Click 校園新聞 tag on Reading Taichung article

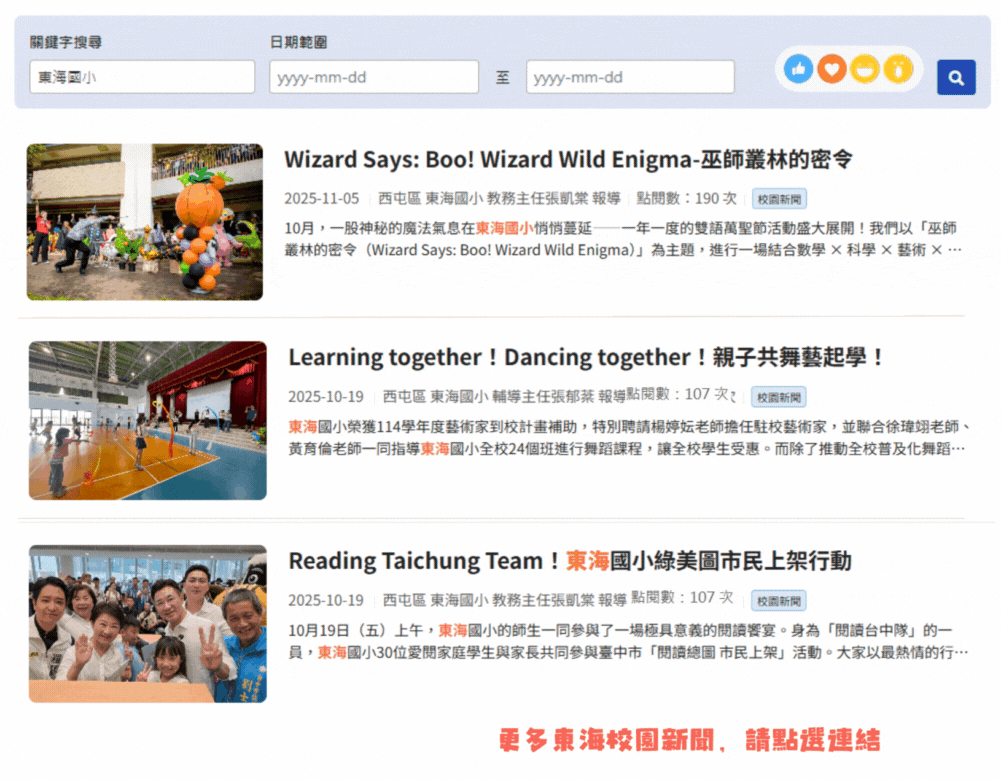[779, 601]
